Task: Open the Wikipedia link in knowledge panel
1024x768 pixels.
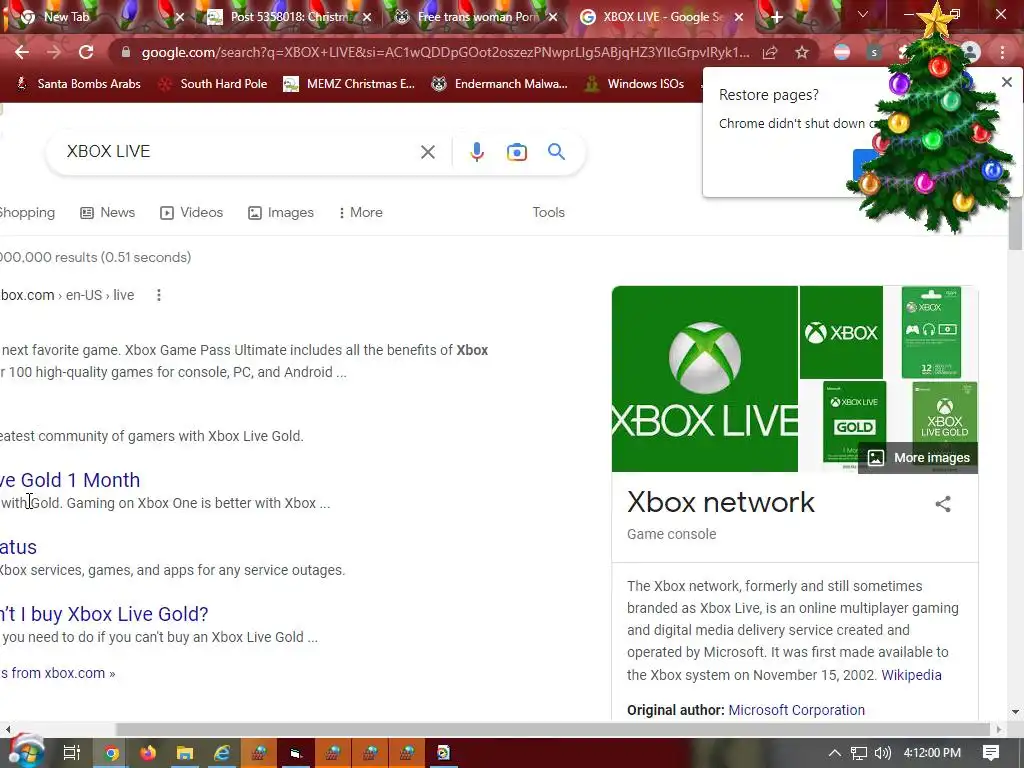Action: pyautogui.click(x=911, y=675)
